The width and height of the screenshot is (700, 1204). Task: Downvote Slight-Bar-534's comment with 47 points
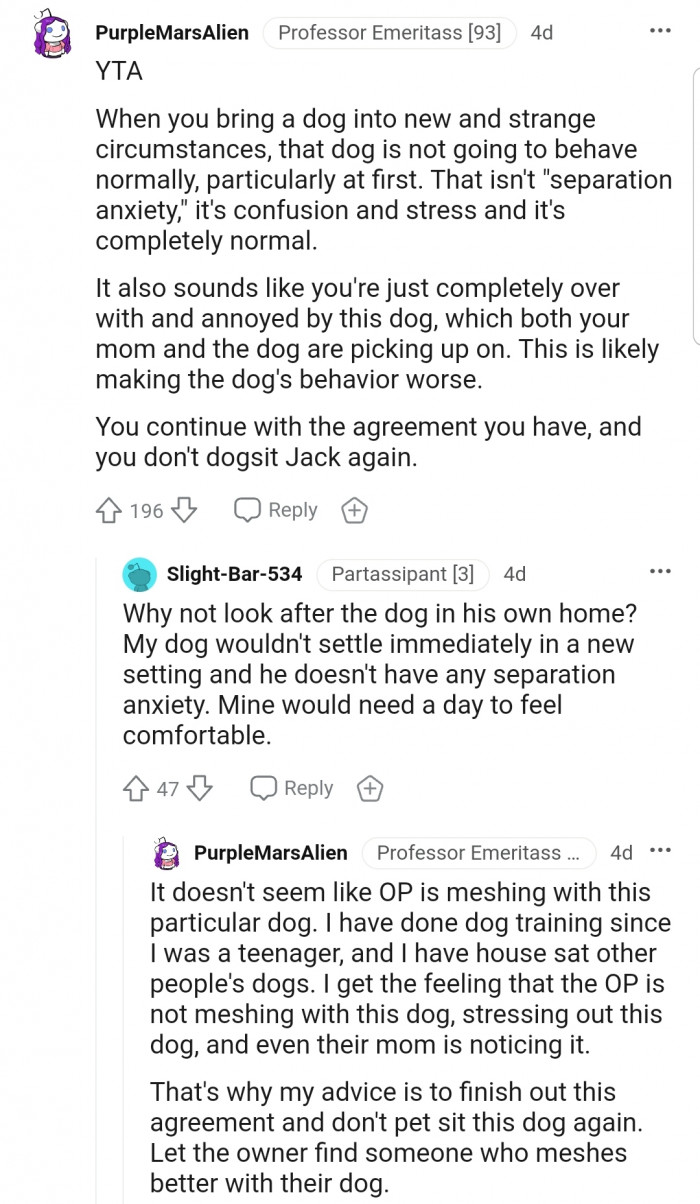[x=200, y=789]
